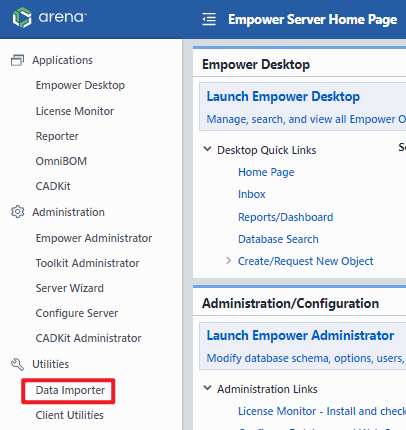Click the Desktop Quick Links label
The image size is (406, 430).
pos(267,150)
